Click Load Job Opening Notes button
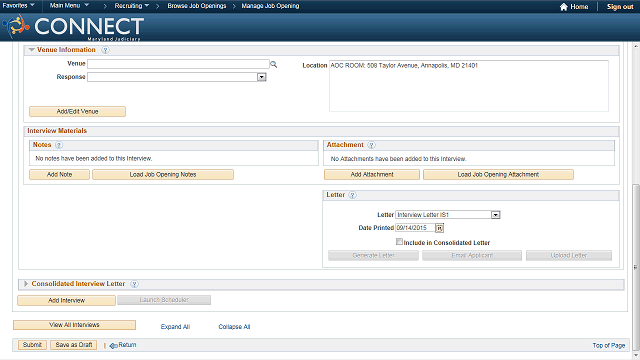Screen dimensions: 640x360 (x=163, y=175)
